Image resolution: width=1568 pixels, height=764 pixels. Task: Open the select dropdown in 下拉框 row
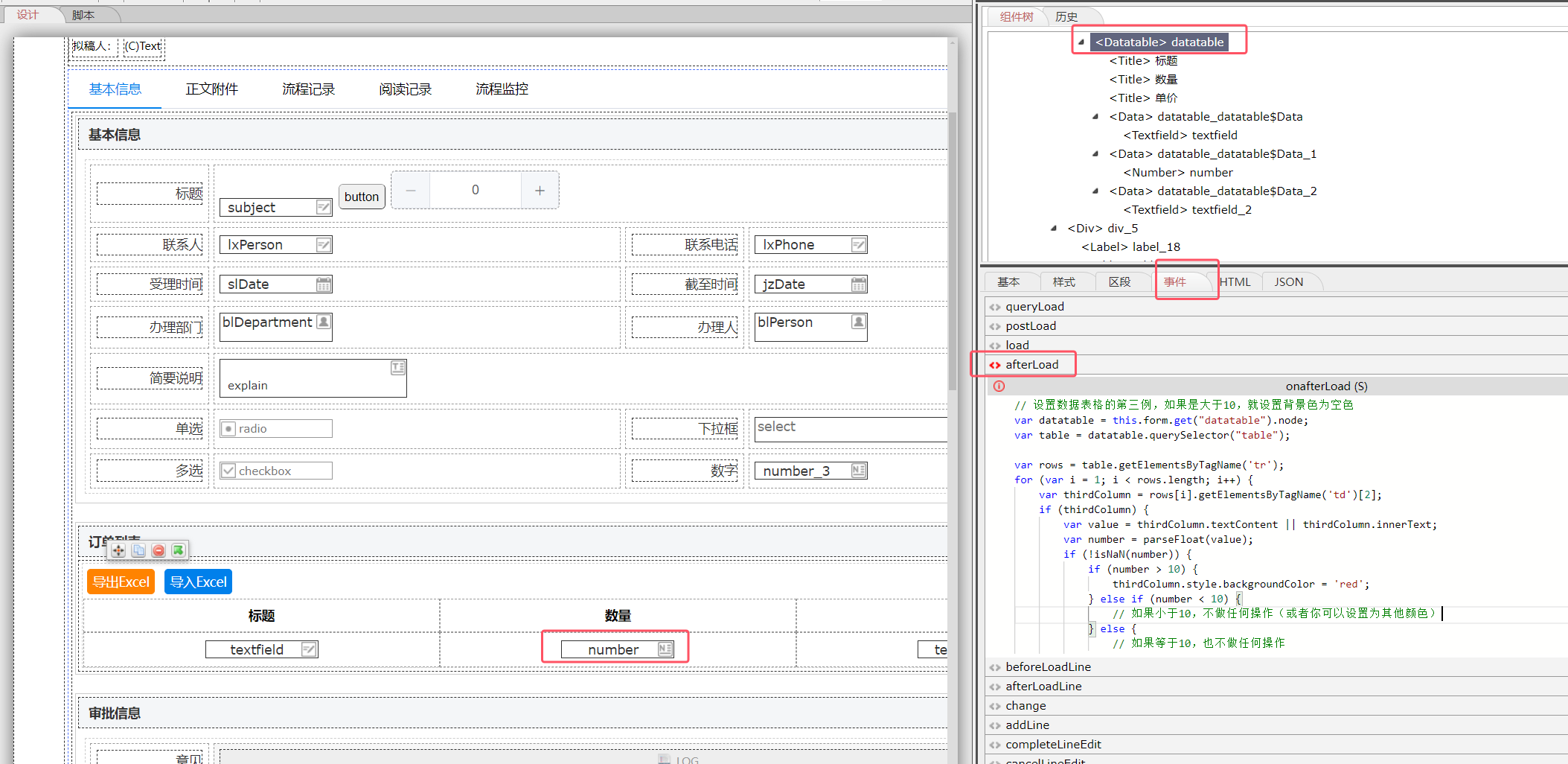coord(850,427)
